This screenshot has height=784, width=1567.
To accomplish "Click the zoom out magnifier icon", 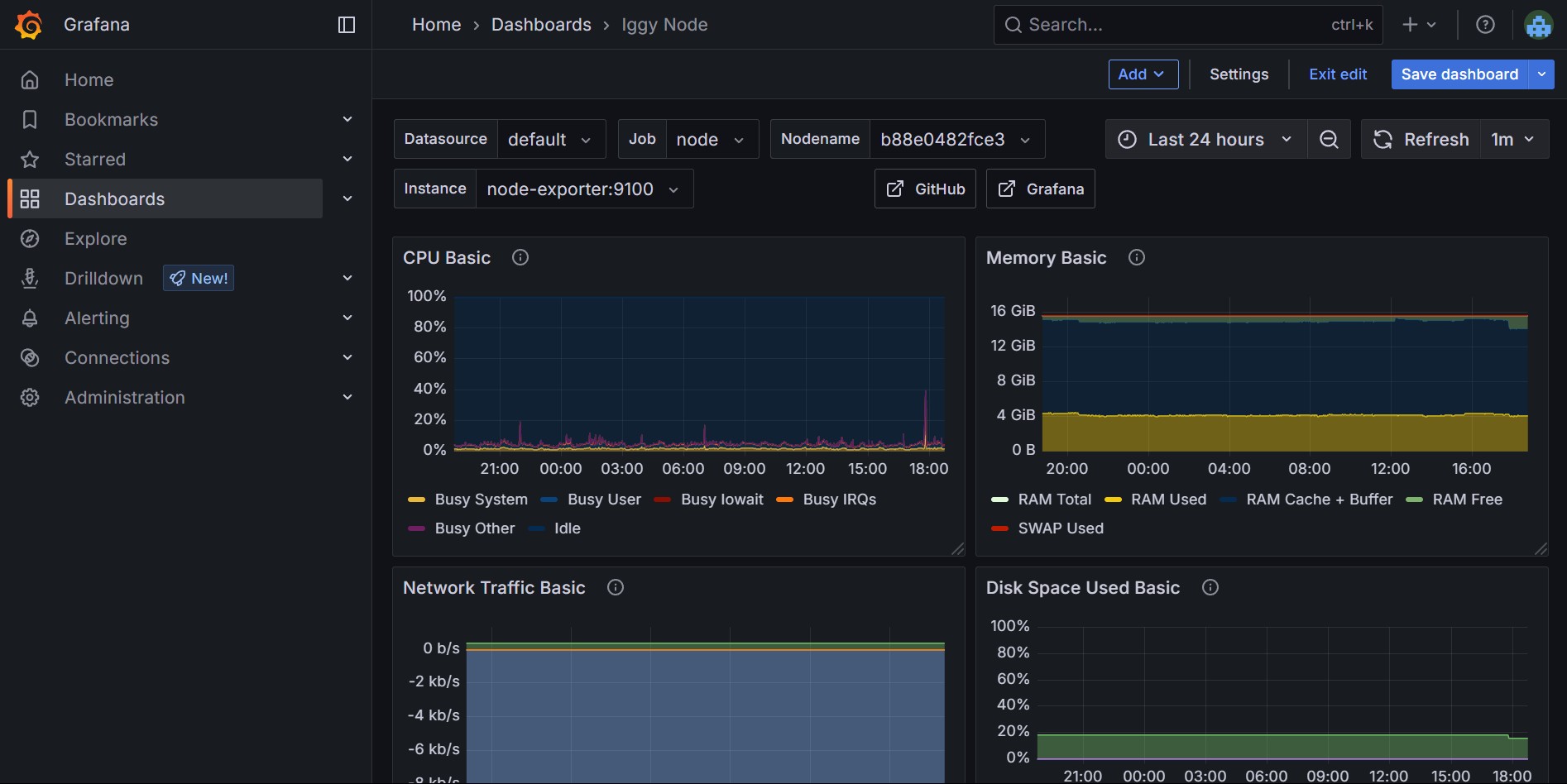I will click(x=1329, y=139).
